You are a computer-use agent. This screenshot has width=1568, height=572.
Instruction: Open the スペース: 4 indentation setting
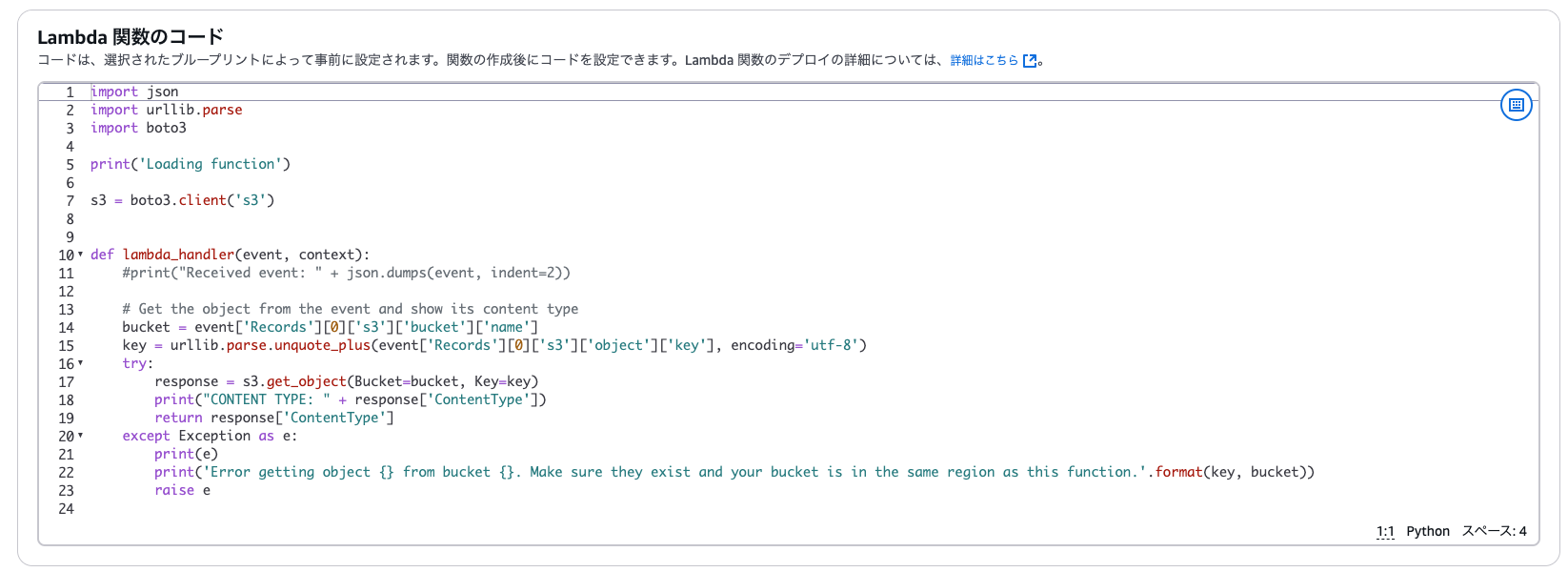[x=1494, y=531]
